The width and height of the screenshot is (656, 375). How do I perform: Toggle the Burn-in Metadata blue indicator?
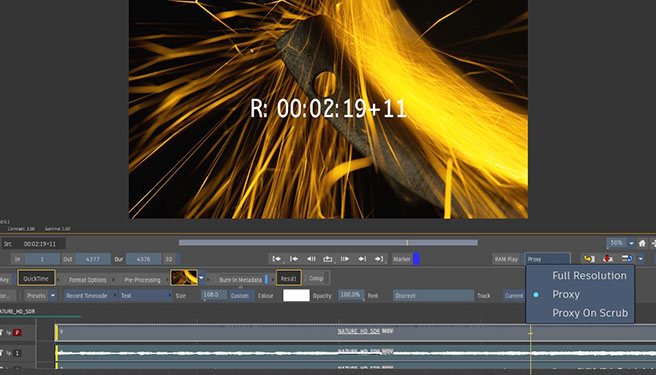(x=266, y=280)
